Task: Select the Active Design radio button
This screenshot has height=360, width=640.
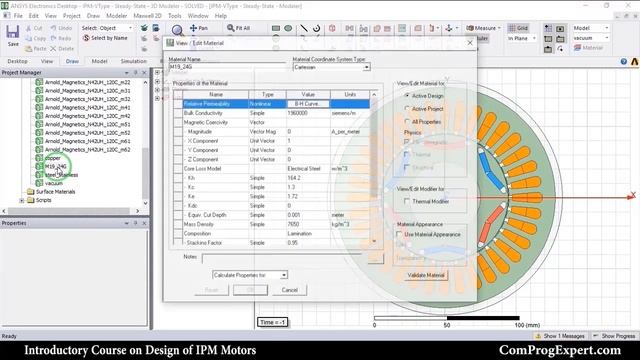Action: (407, 96)
